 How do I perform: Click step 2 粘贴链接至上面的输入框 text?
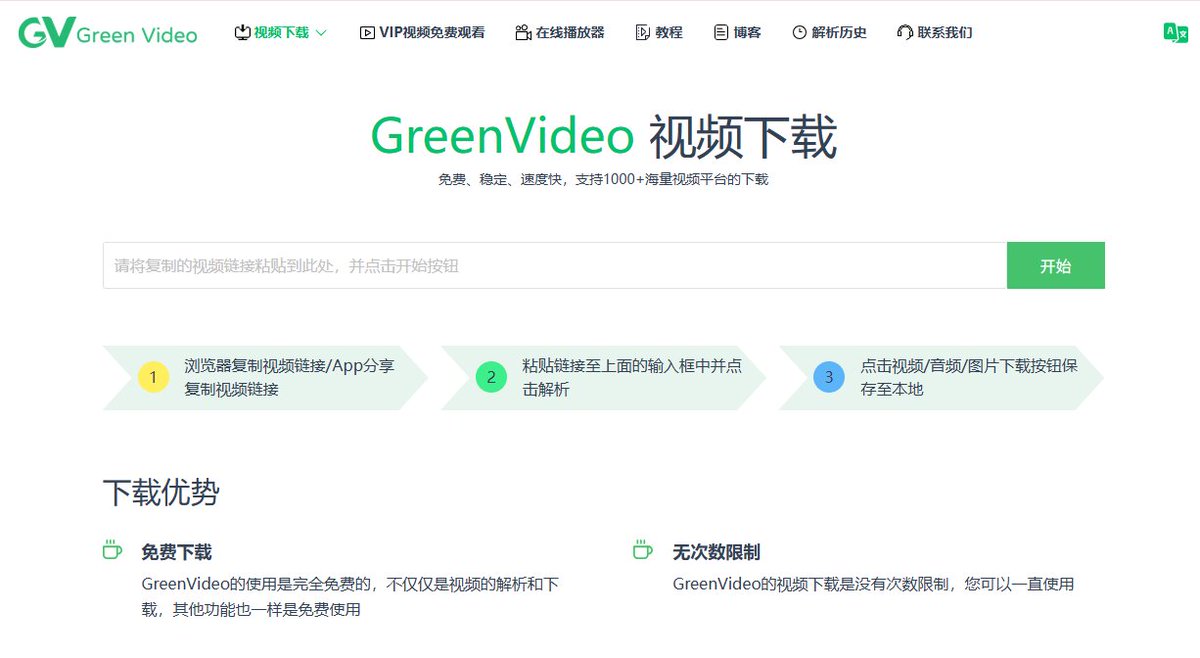[632, 378]
